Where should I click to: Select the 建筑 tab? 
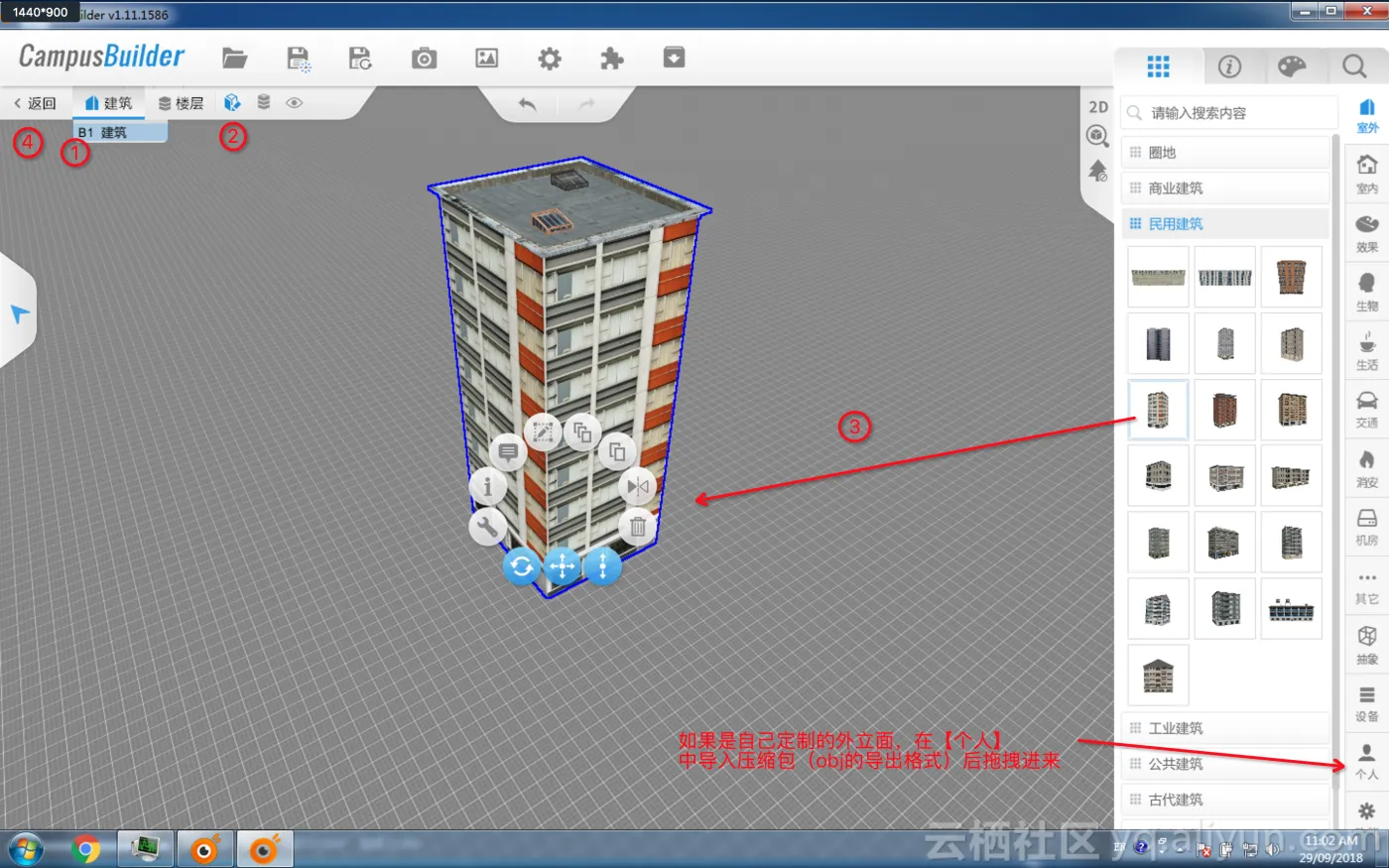click(109, 103)
